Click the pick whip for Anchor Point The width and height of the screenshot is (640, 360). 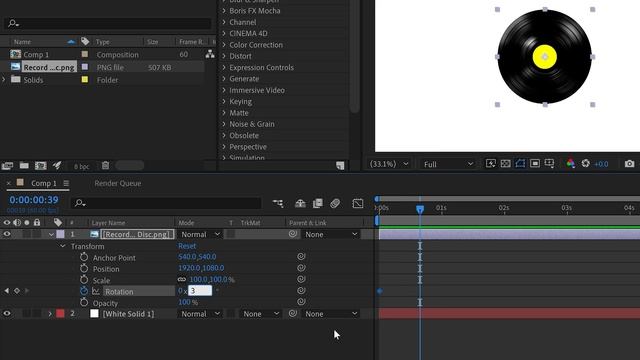(301, 257)
